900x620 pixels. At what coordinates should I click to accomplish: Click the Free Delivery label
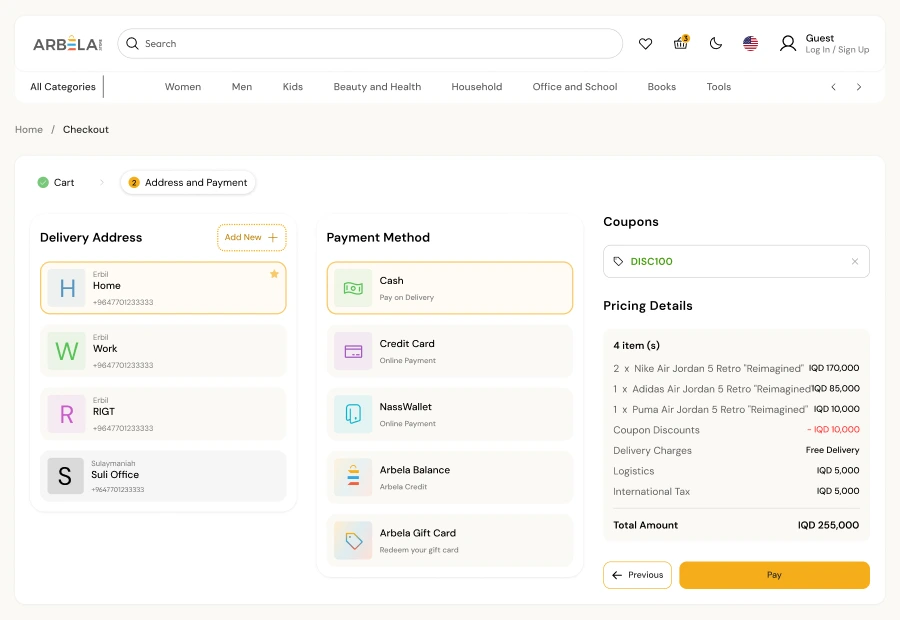click(x=832, y=450)
